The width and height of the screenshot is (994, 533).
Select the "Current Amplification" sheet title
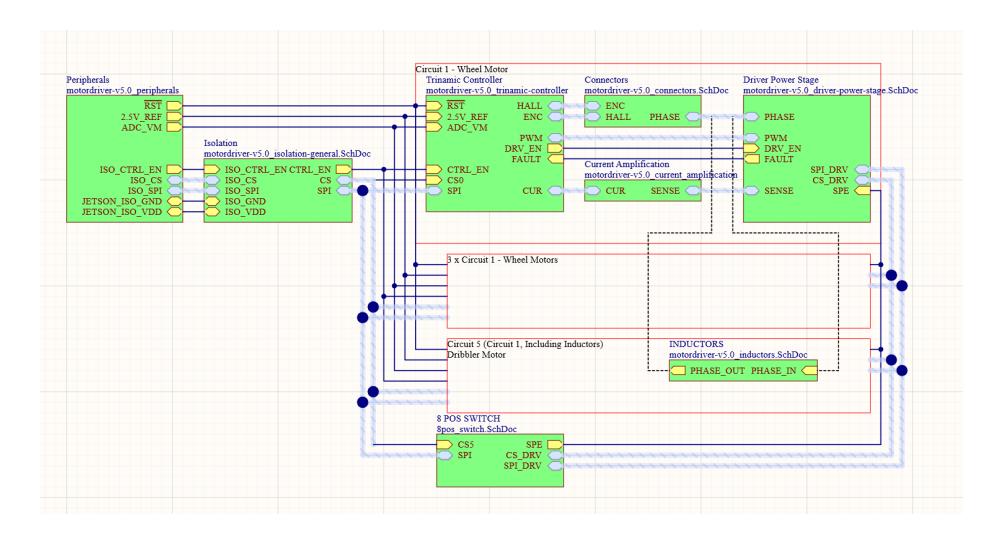tap(626, 164)
